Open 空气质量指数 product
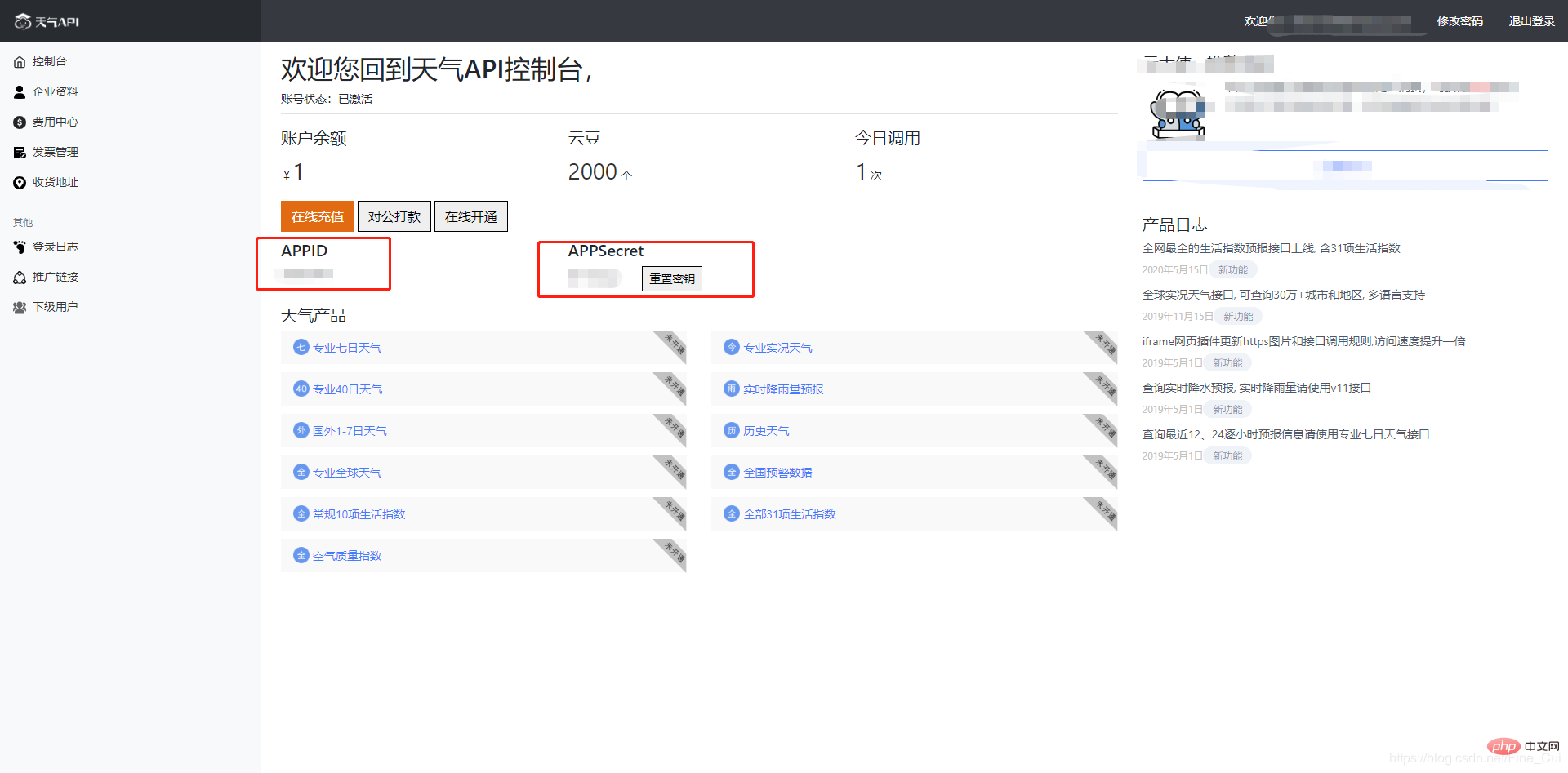Screen dimensions: 1568x773 [x=346, y=555]
